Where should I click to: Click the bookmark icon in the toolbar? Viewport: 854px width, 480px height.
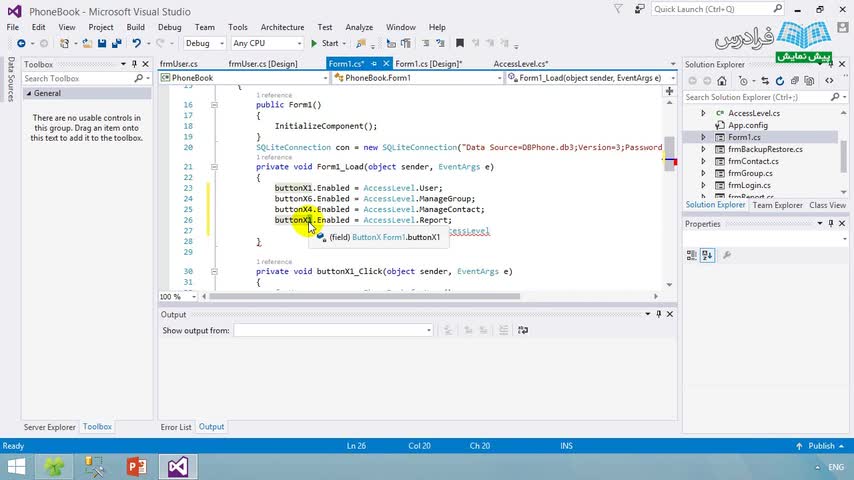tap(460, 43)
